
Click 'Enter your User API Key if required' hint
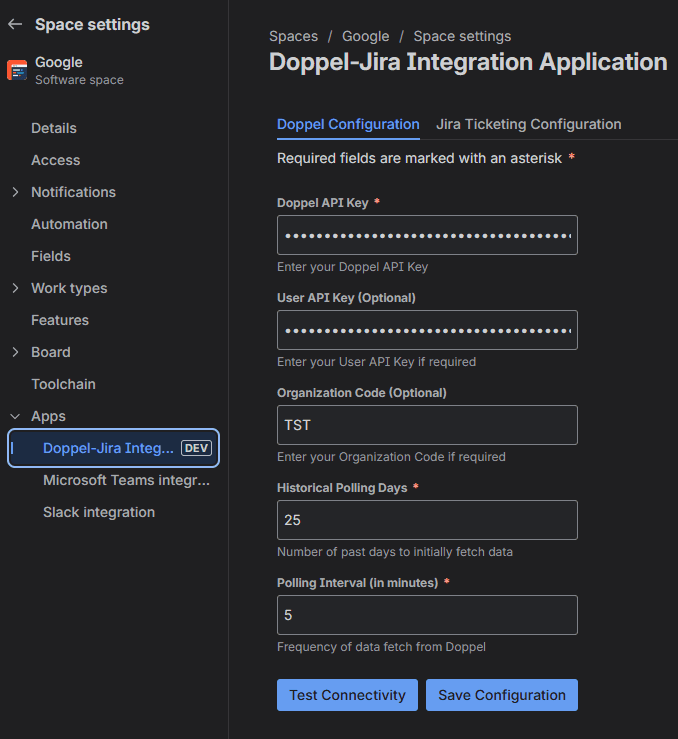click(x=376, y=362)
